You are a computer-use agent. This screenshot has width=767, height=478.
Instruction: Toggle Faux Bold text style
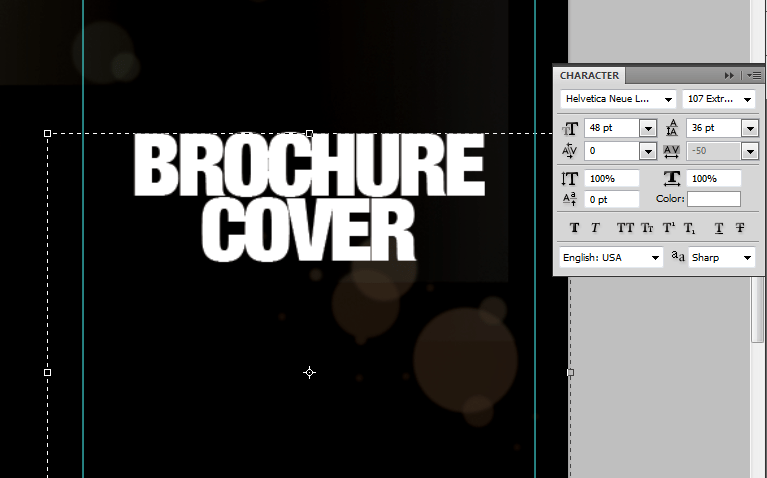coord(574,228)
